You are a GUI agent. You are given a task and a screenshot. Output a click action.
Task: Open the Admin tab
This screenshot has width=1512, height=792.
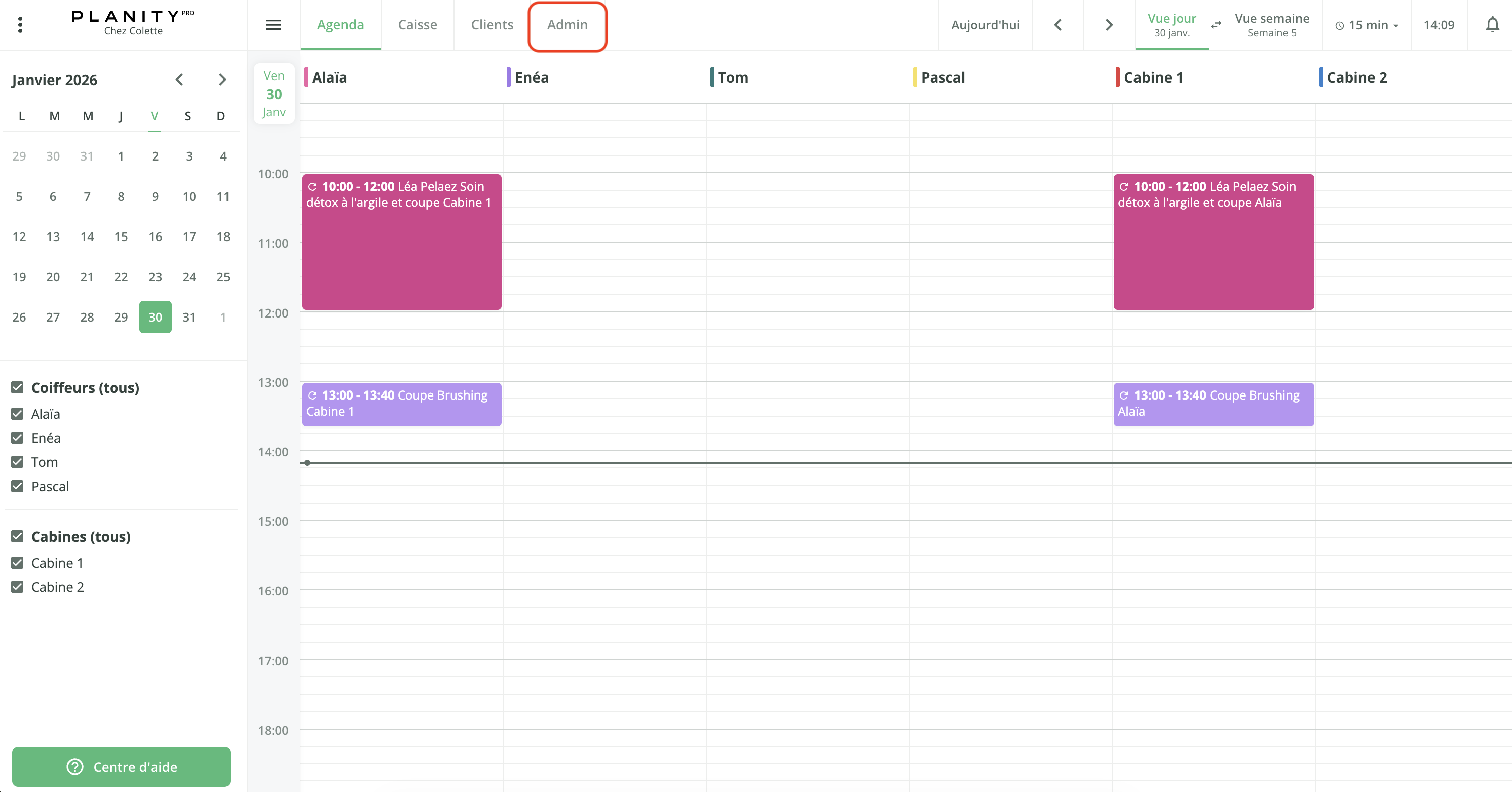tap(567, 25)
